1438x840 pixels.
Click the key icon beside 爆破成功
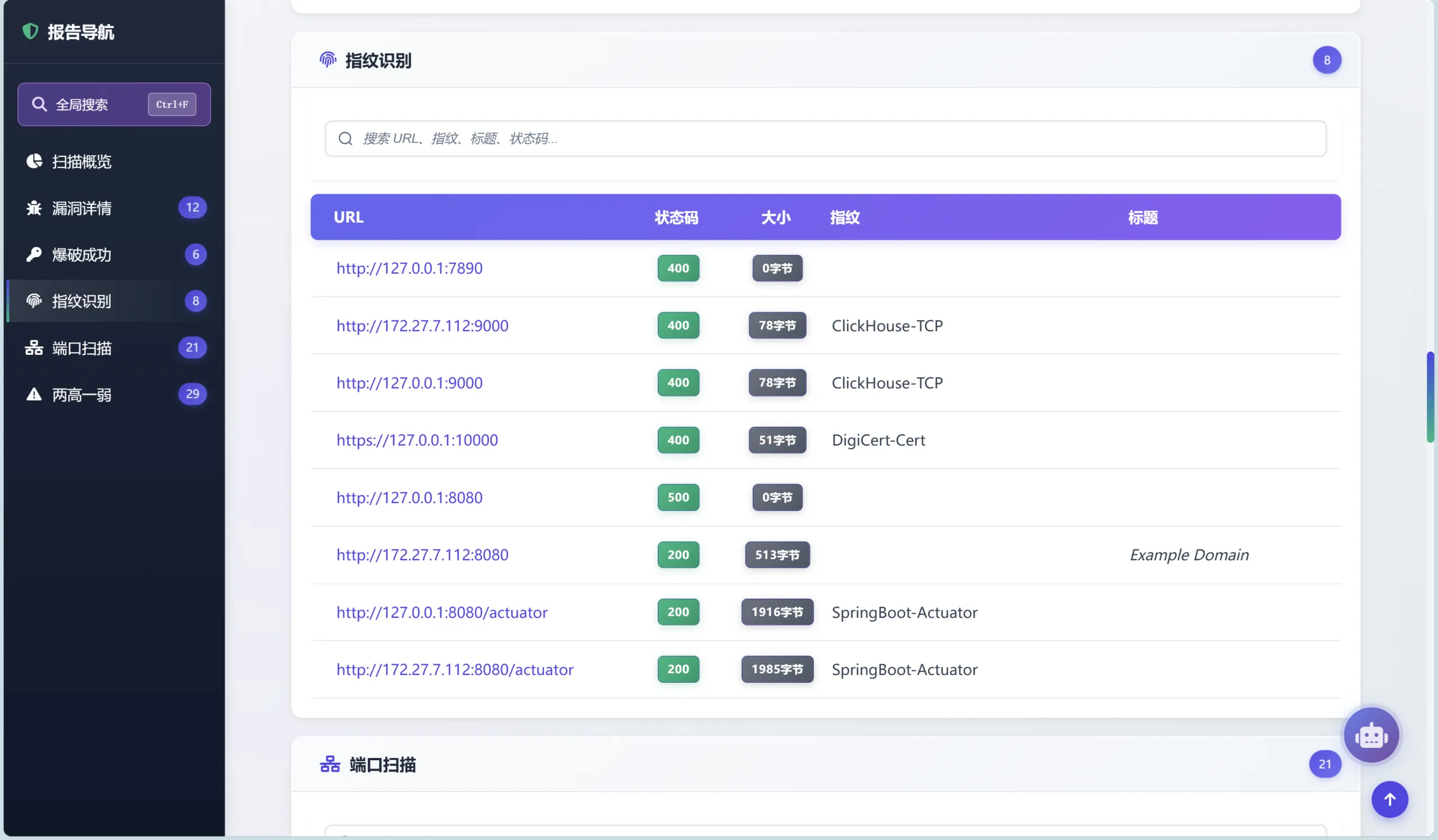[x=34, y=254]
